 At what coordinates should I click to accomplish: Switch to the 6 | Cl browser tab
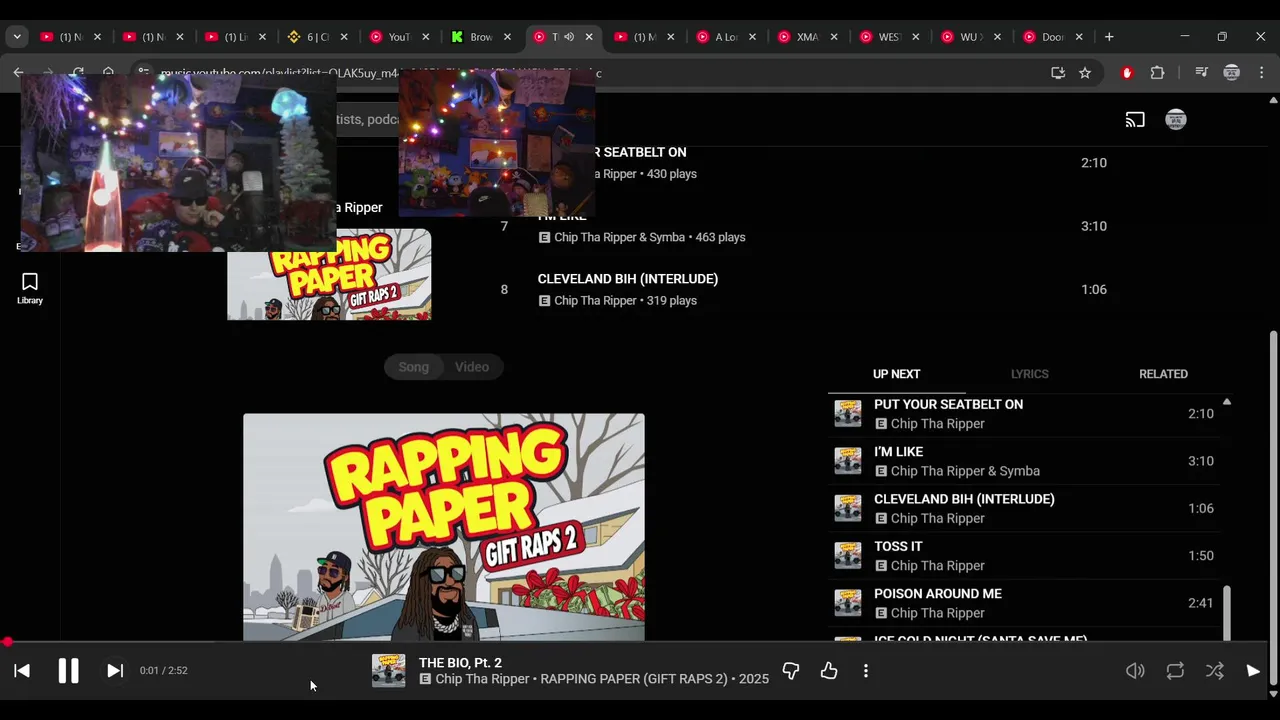pyautogui.click(x=316, y=37)
